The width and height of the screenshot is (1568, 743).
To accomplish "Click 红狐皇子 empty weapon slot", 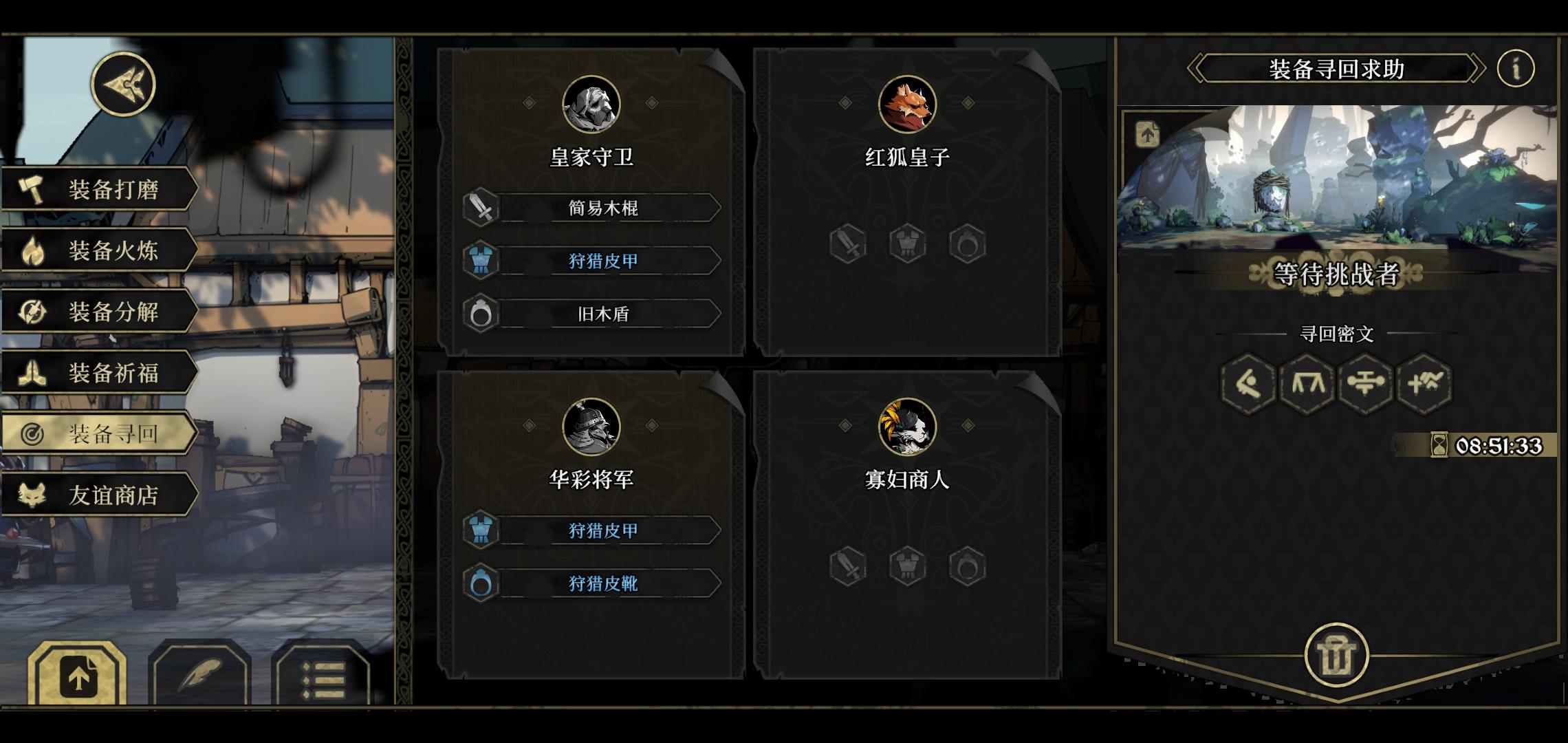I will (x=847, y=244).
